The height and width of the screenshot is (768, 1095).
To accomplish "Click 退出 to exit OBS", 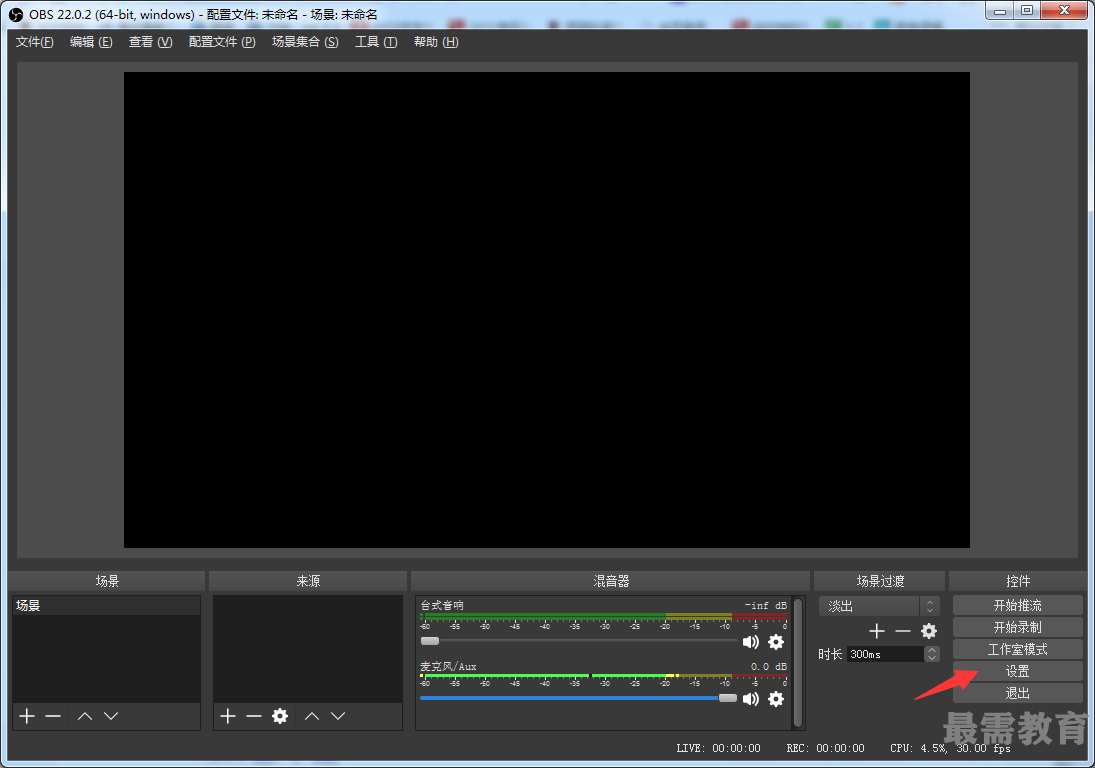I will tap(1017, 693).
